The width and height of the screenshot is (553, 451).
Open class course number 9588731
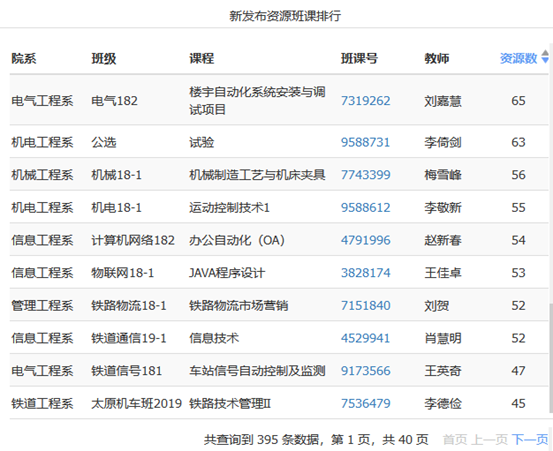(365, 142)
